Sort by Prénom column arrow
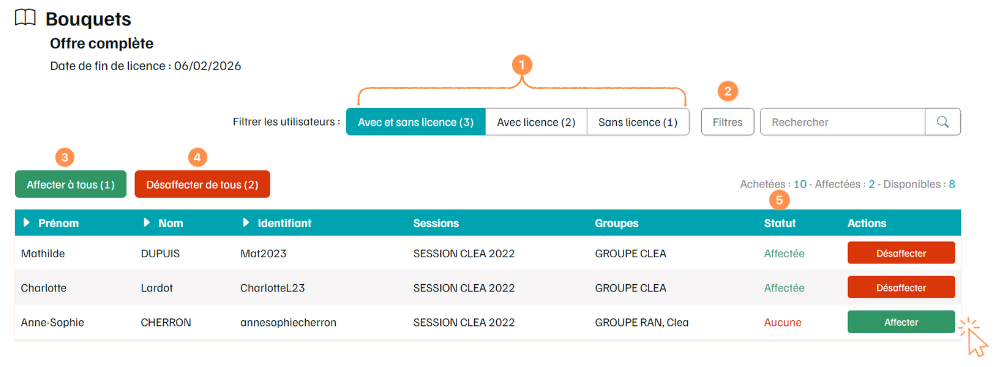The image size is (996, 367). point(27,223)
